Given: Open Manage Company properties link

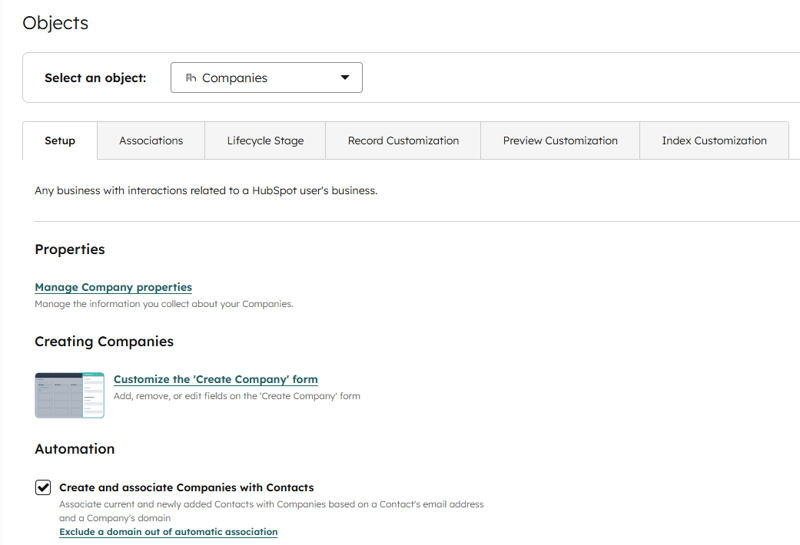Looking at the screenshot, I should [x=113, y=287].
